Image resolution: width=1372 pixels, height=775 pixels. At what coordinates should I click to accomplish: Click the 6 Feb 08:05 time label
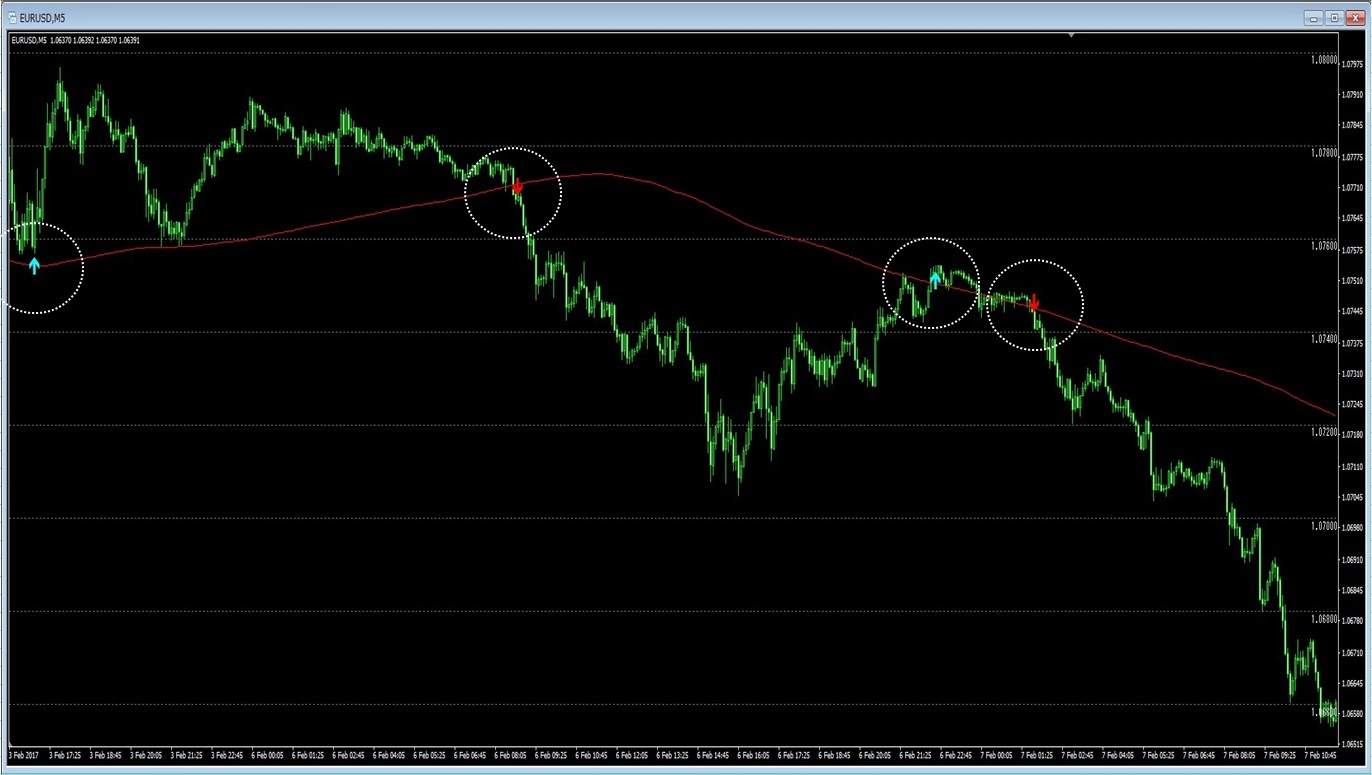point(511,756)
